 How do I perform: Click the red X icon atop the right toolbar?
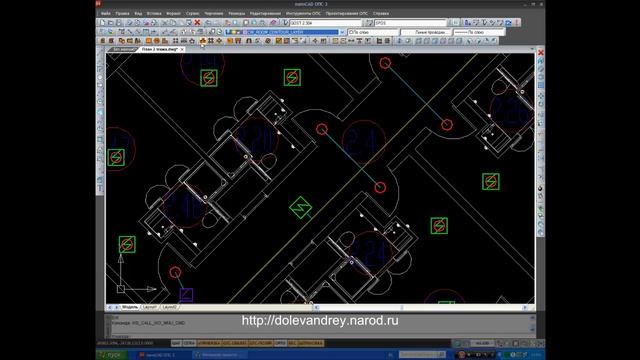tap(541, 53)
